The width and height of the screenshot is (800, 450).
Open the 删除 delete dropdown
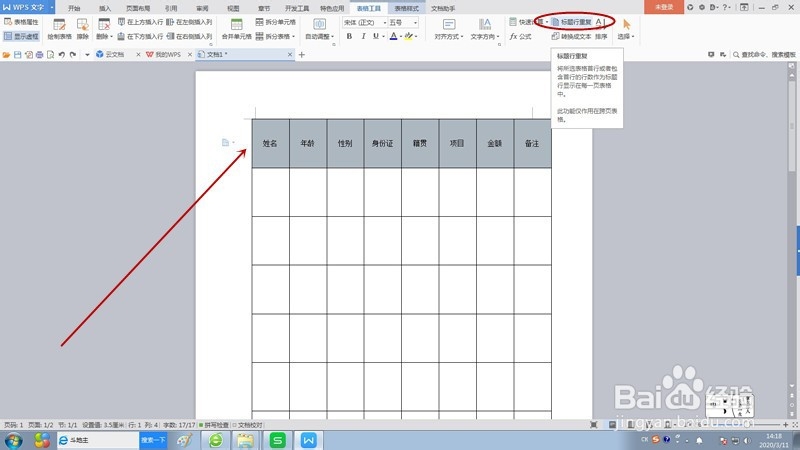(x=104, y=29)
